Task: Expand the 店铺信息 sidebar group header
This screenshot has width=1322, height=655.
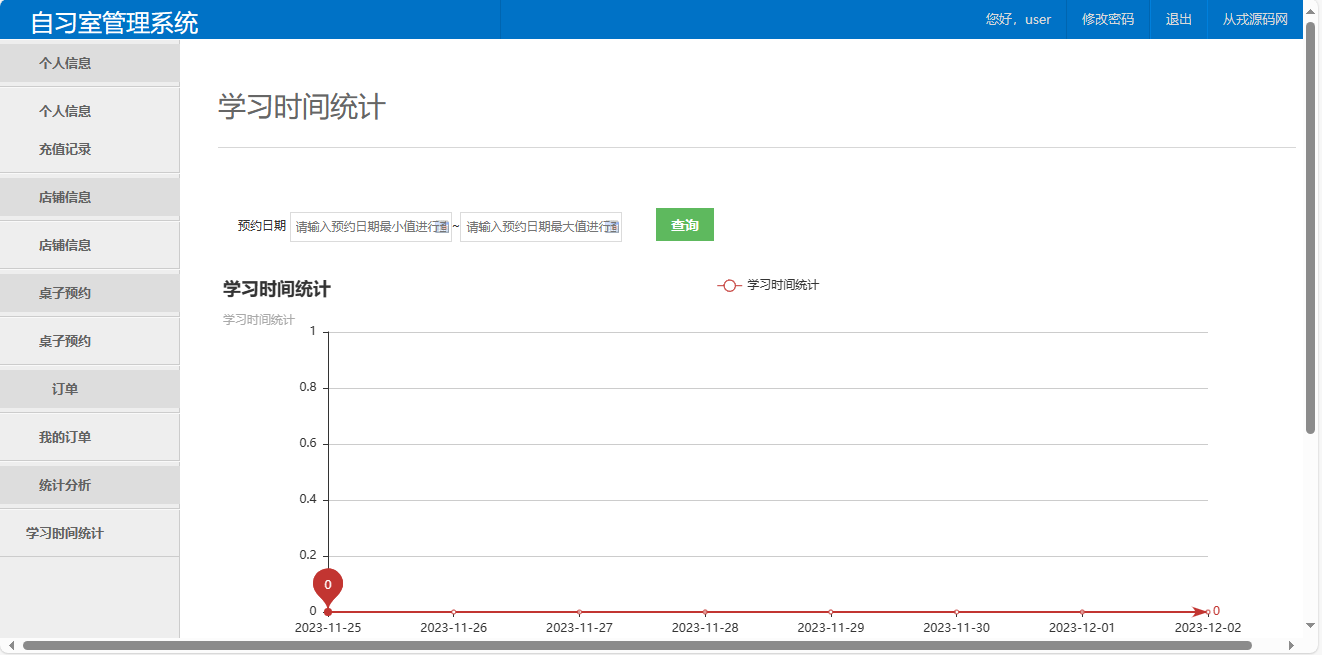Action: click(x=65, y=197)
